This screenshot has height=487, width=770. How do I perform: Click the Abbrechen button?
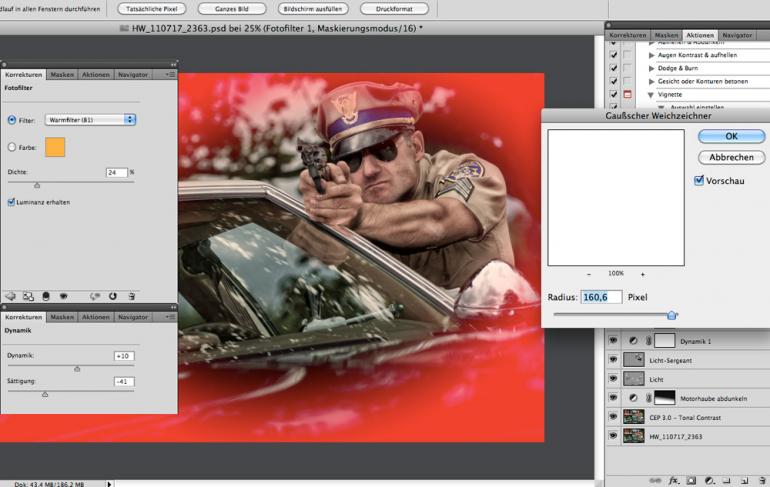pyautogui.click(x=731, y=158)
